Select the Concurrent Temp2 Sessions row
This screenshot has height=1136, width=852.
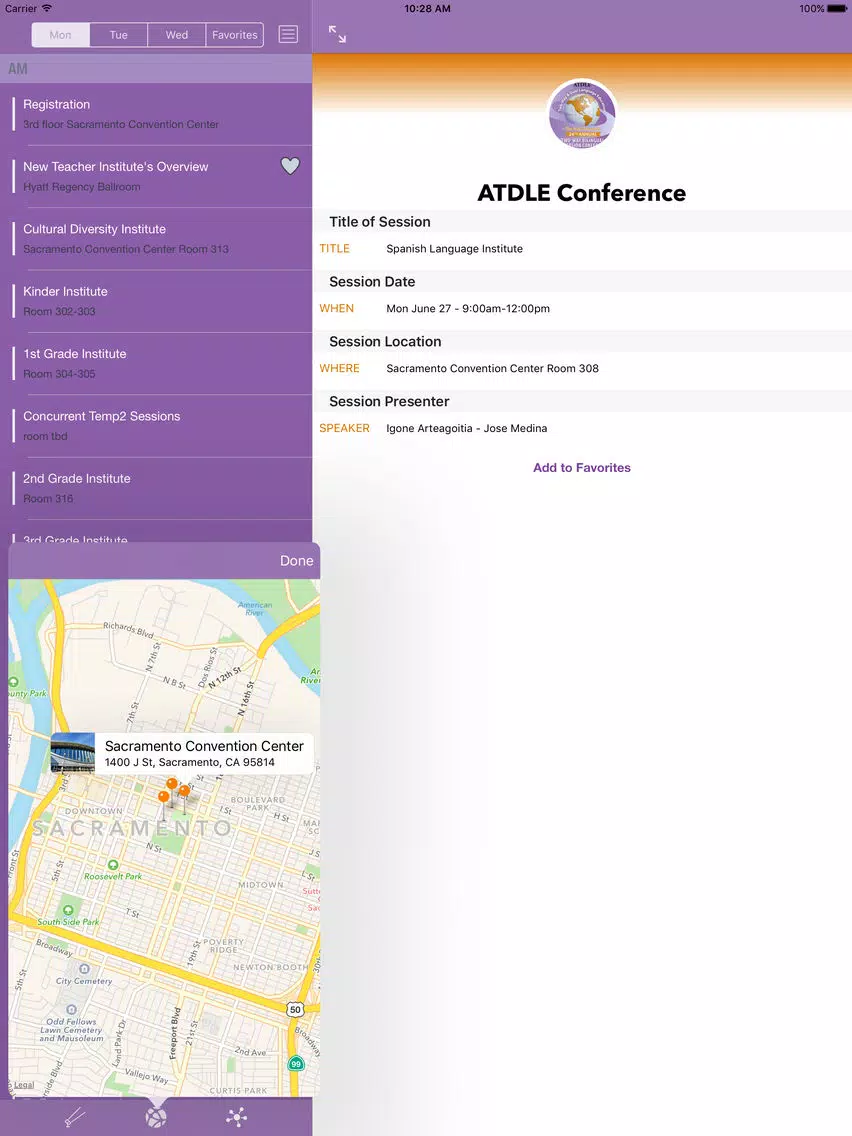pyautogui.click(x=156, y=425)
